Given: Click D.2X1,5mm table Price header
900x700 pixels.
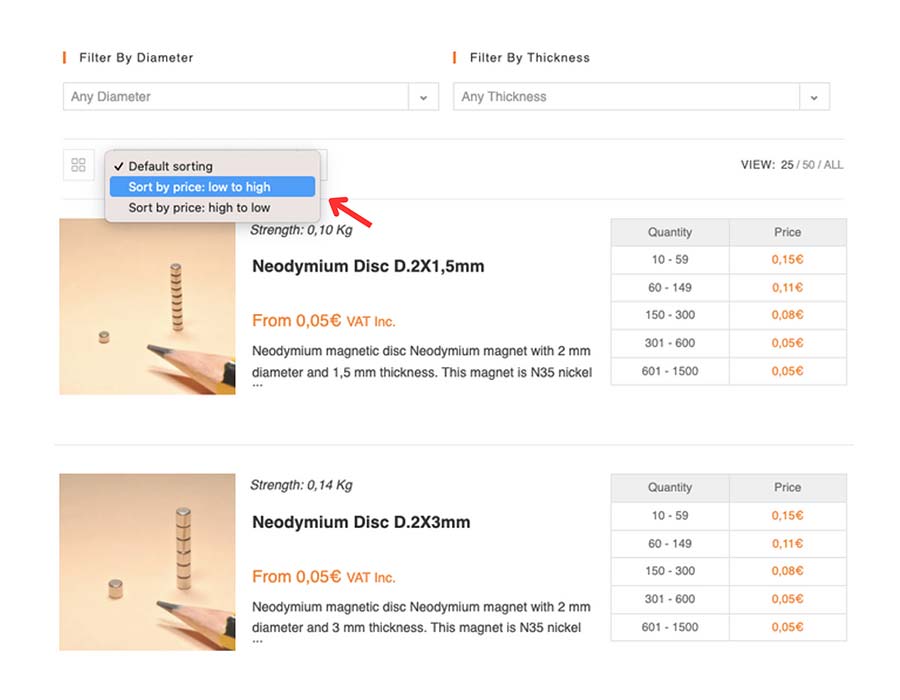Looking at the screenshot, I should (788, 232).
